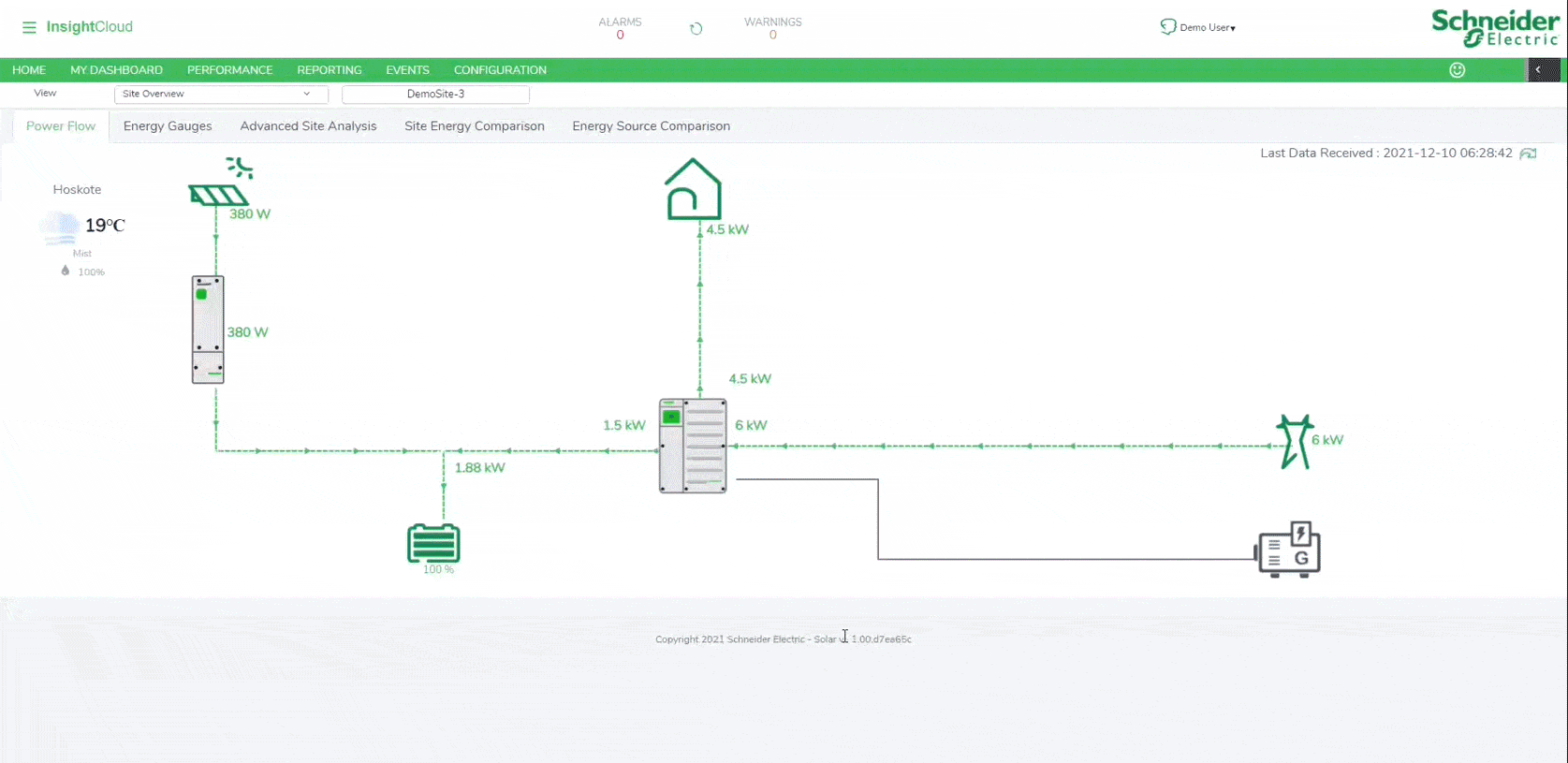The width and height of the screenshot is (1568, 763).
Task: Click the 1.5 kW inverter DC value
Action: coord(624,426)
